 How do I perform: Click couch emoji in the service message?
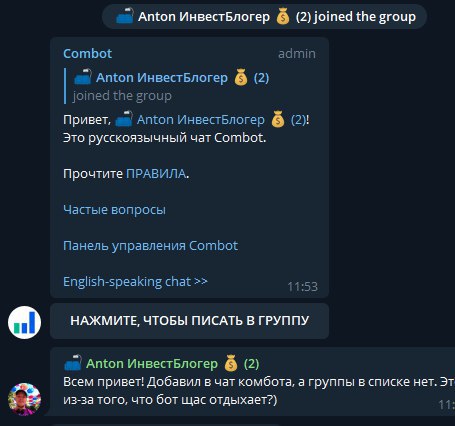pos(125,16)
